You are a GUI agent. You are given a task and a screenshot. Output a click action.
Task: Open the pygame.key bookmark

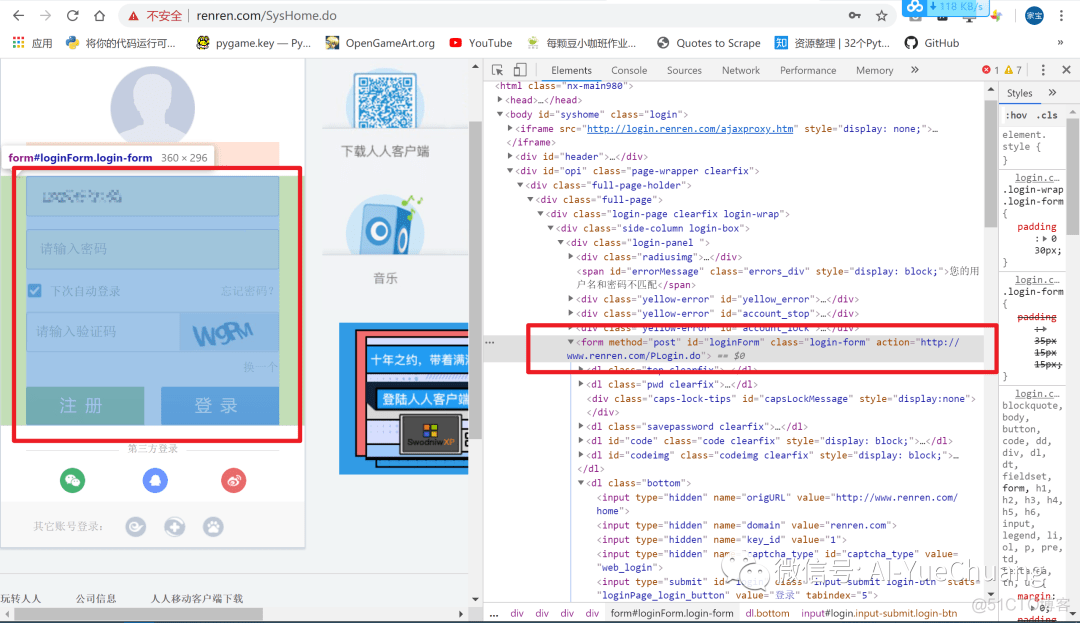(x=253, y=43)
